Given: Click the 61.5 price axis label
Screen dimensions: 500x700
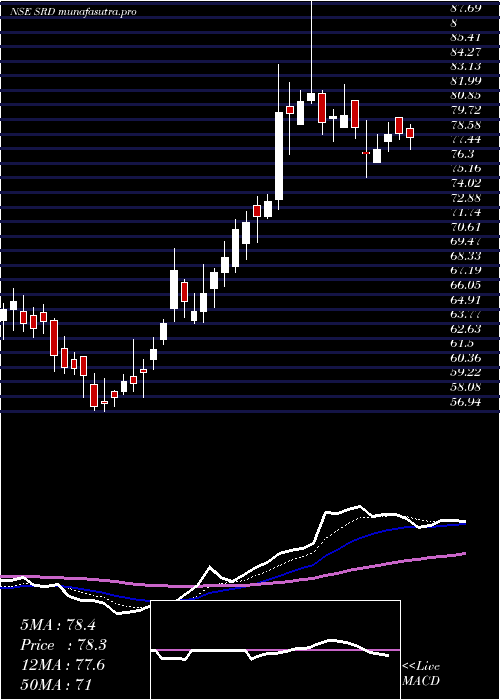Looking at the screenshot, I should pyautogui.click(x=462, y=343).
